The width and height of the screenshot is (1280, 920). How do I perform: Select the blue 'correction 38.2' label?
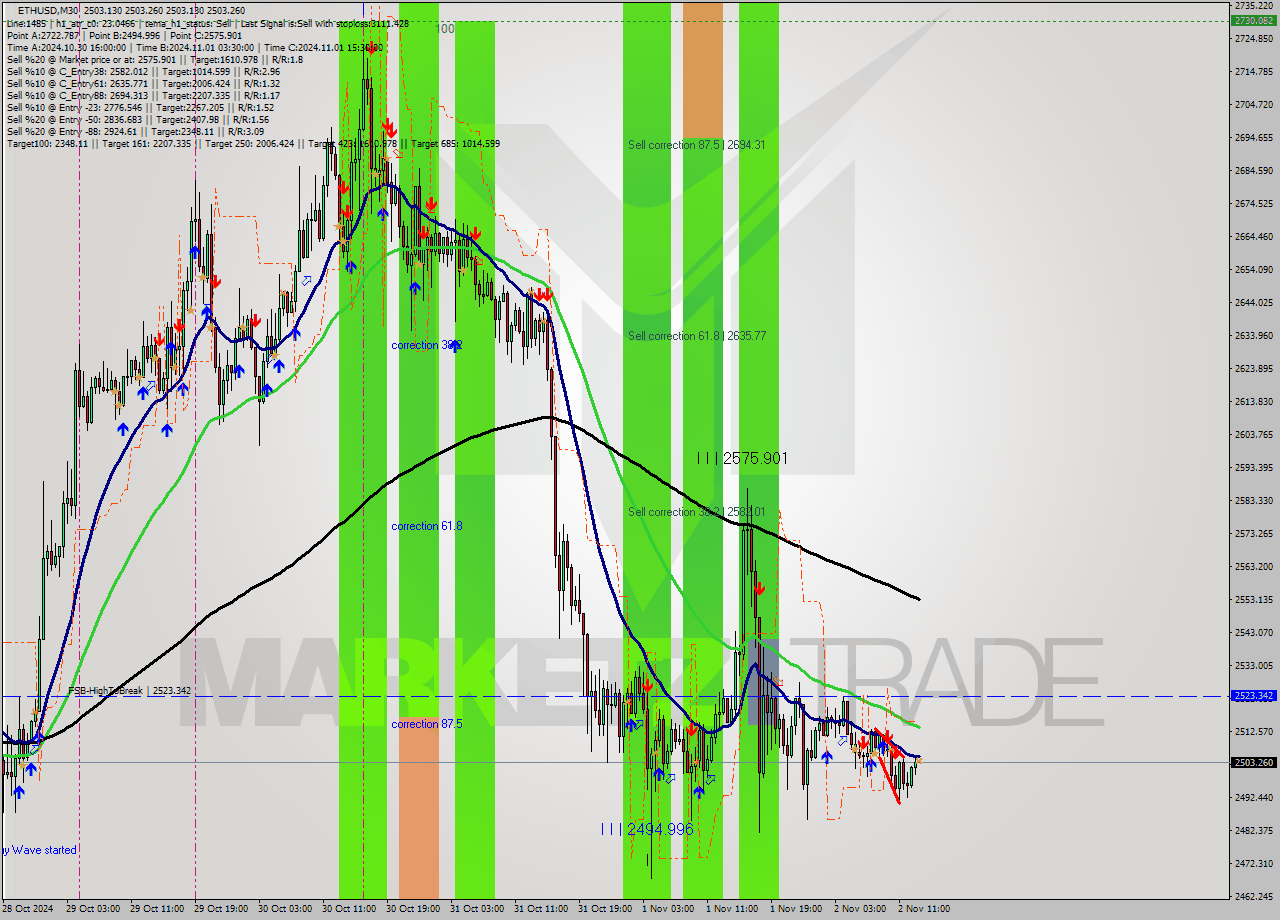(427, 345)
